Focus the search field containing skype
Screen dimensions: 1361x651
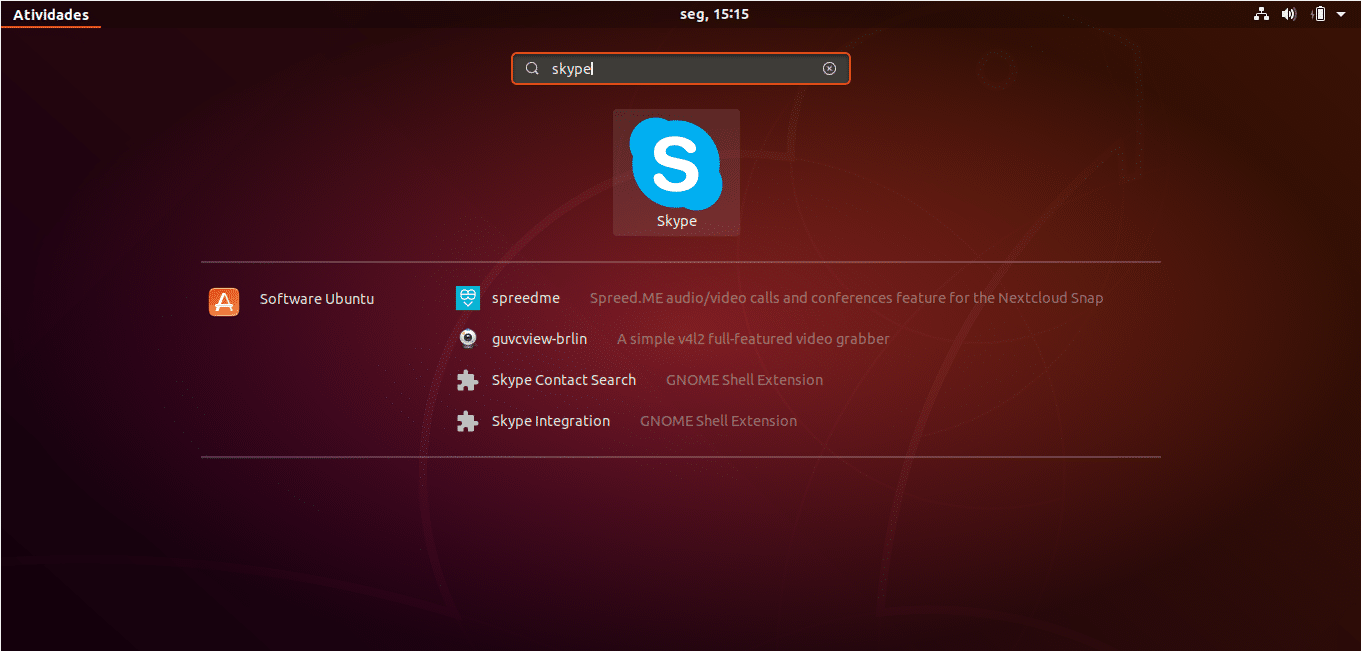click(x=681, y=68)
